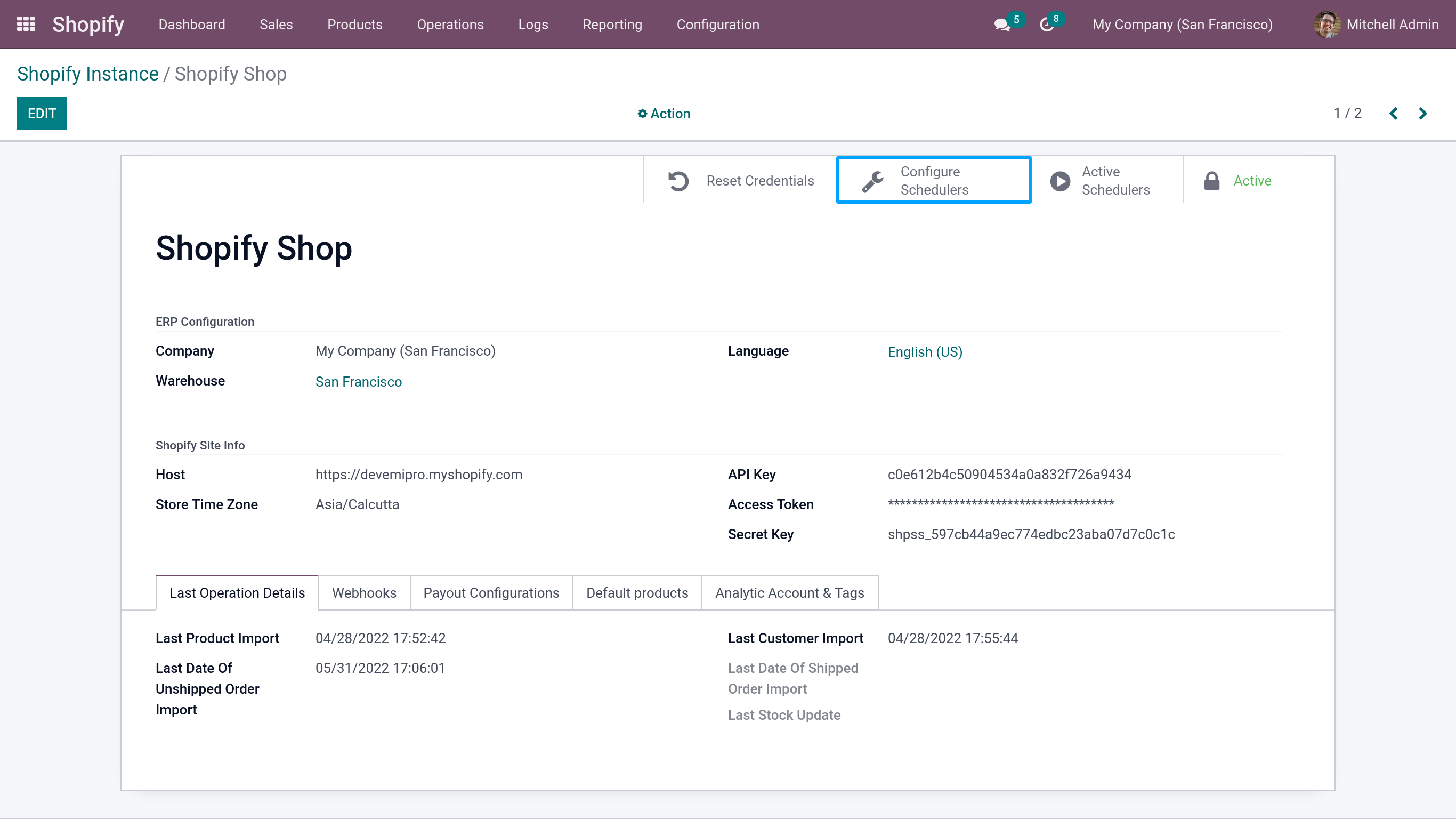Open the Reporting menu
Viewport: 1456px width, 819px height.
coord(612,25)
